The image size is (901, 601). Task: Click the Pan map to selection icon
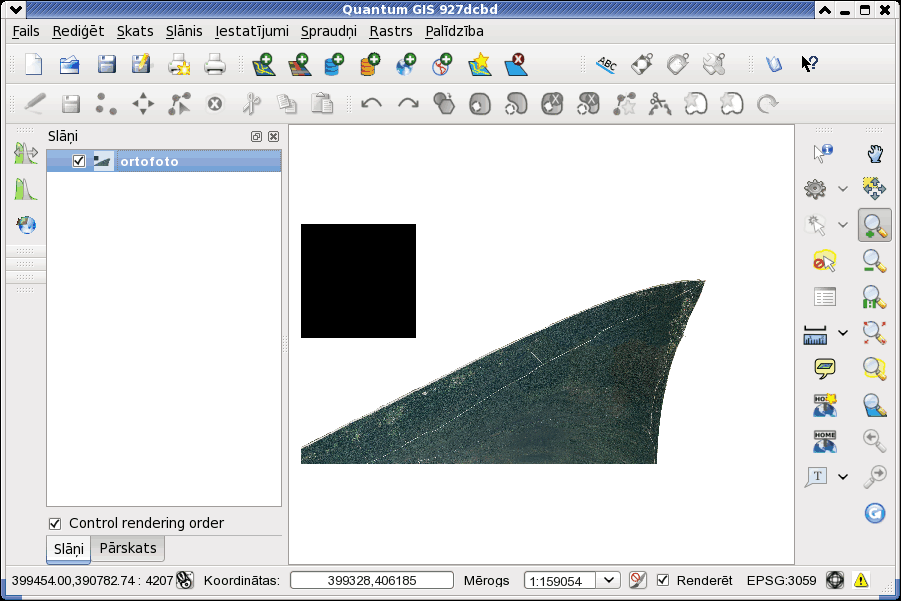(875, 189)
